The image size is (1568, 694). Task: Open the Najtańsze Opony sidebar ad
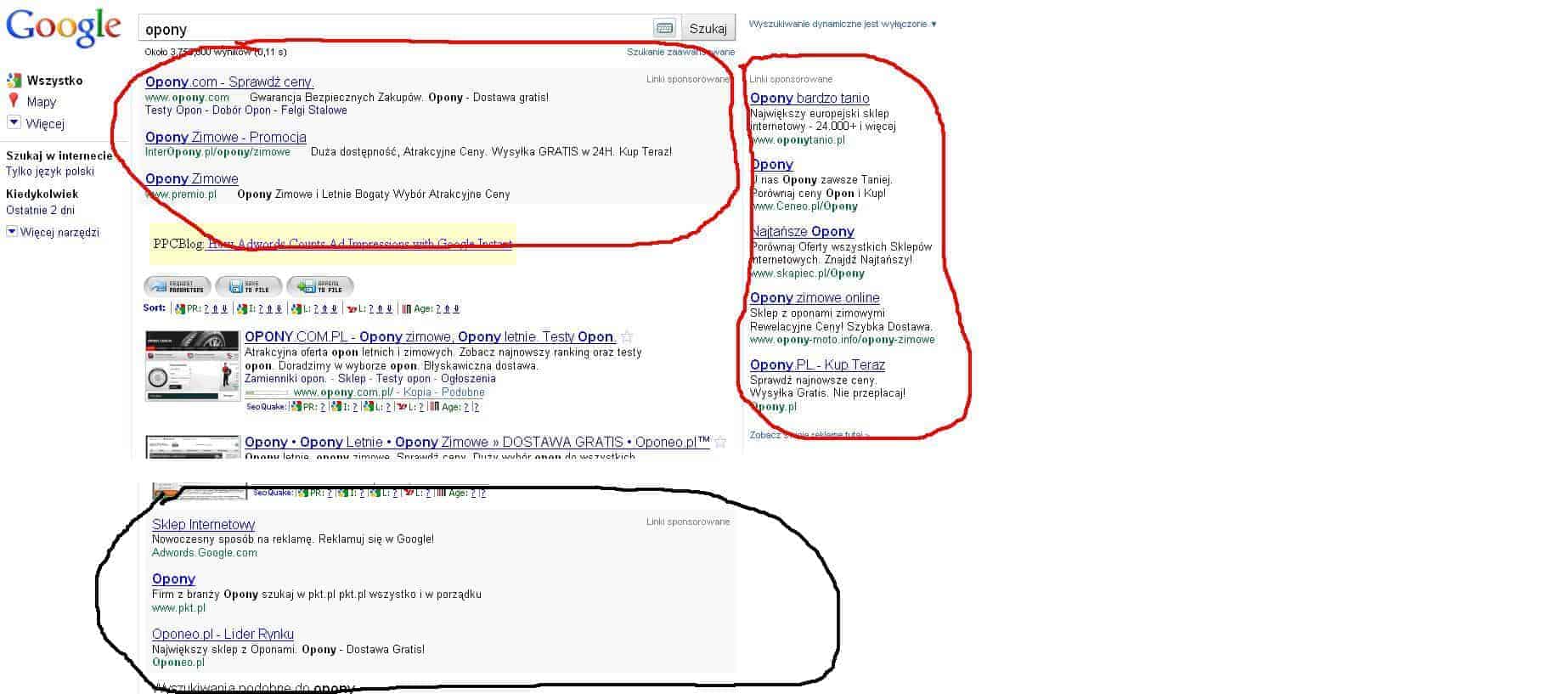[x=802, y=232]
